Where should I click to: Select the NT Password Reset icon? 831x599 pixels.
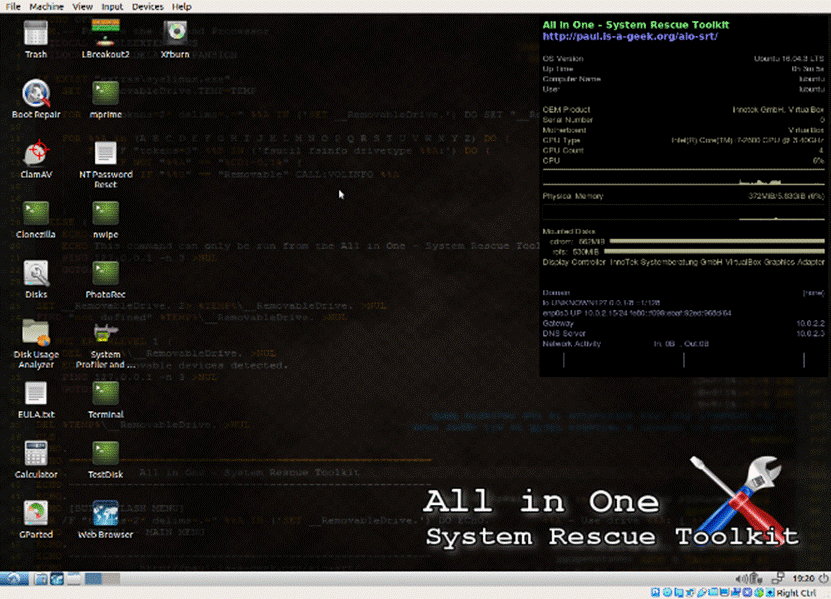(105, 164)
